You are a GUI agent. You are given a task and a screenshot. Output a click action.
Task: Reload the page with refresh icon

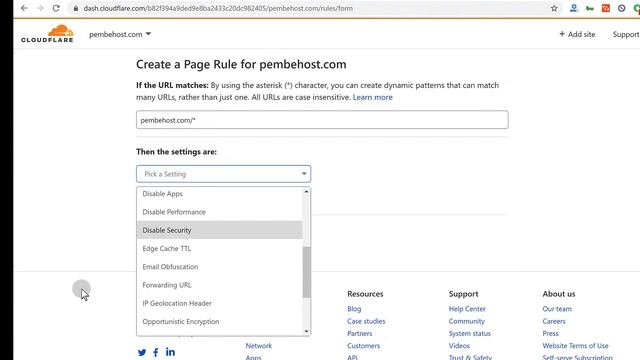coord(56,8)
